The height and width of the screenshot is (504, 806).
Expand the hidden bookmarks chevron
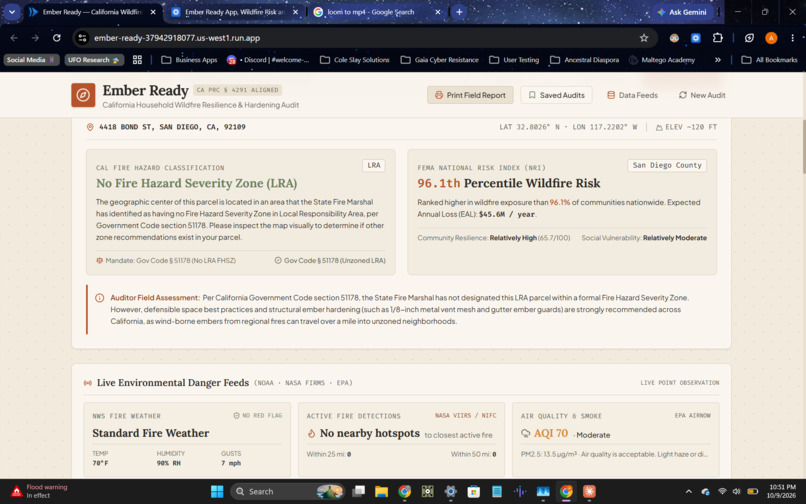coord(718,60)
